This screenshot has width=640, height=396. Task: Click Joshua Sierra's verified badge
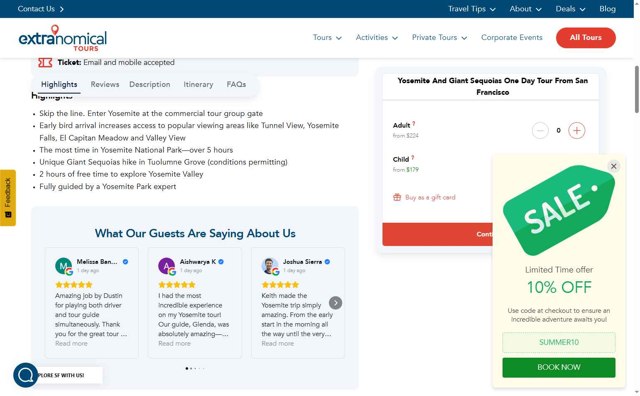(327, 262)
